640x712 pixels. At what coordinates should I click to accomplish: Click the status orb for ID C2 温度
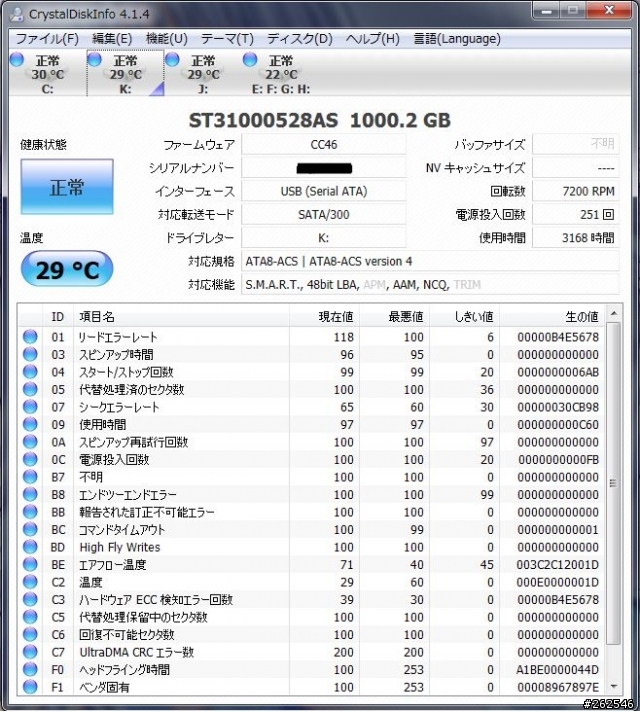pos(30,582)
